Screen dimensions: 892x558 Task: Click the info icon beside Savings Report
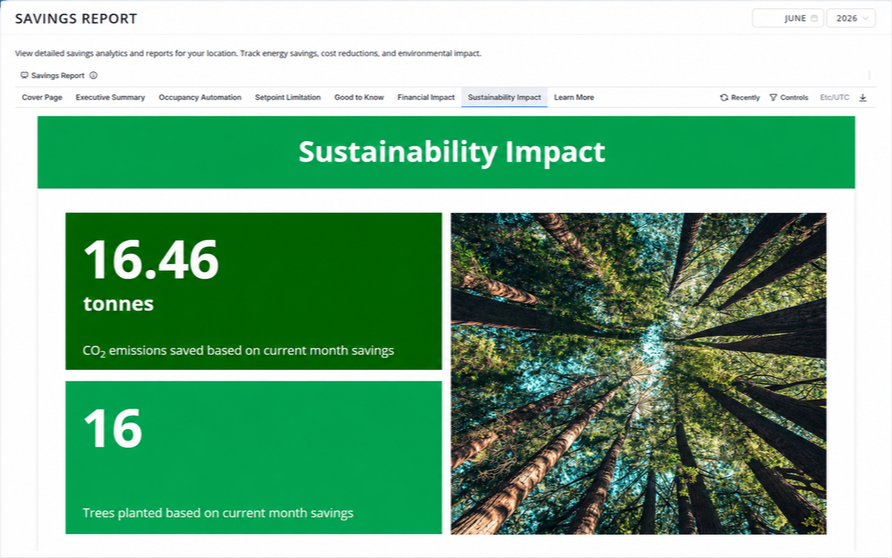tap(94, 75)
